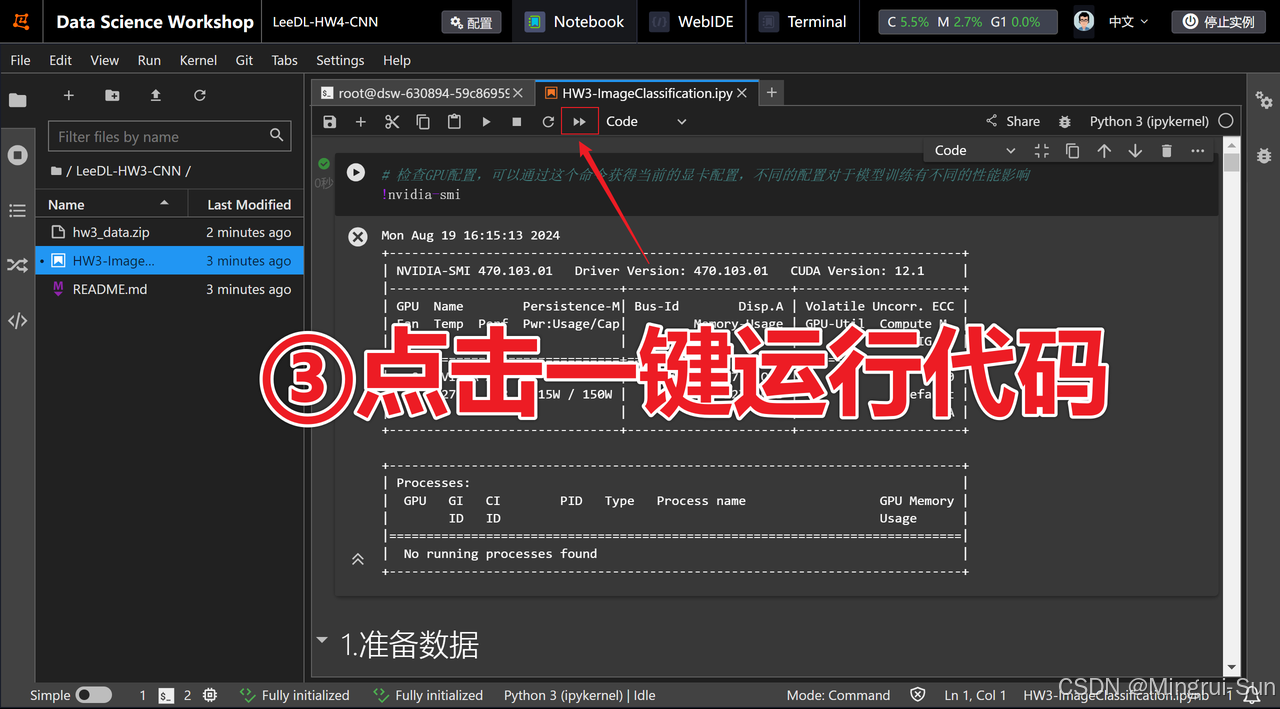Open the 配置 settings button

tap(471, 22)
